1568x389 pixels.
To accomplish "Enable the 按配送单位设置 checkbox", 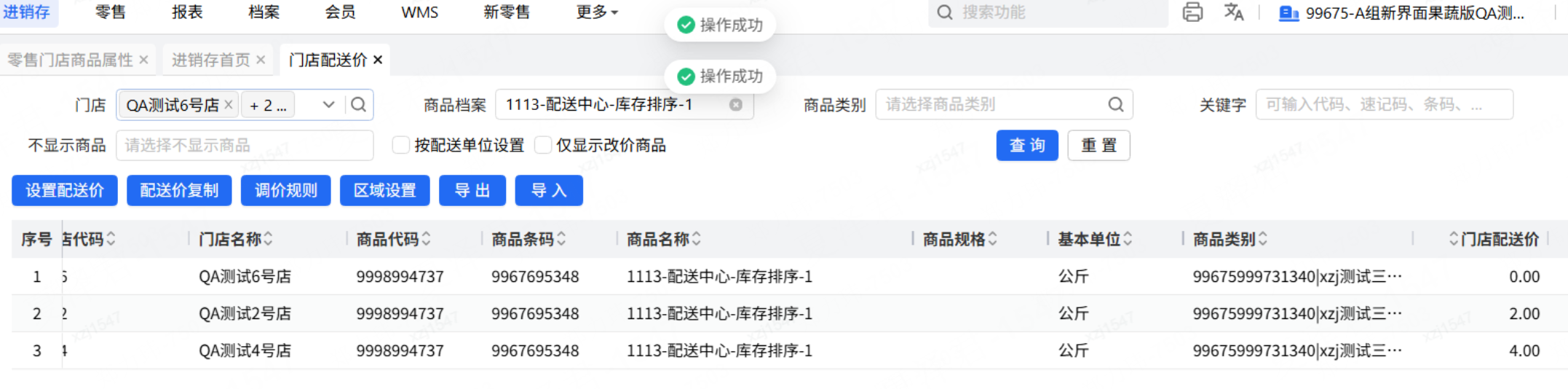I will (400, 145).
